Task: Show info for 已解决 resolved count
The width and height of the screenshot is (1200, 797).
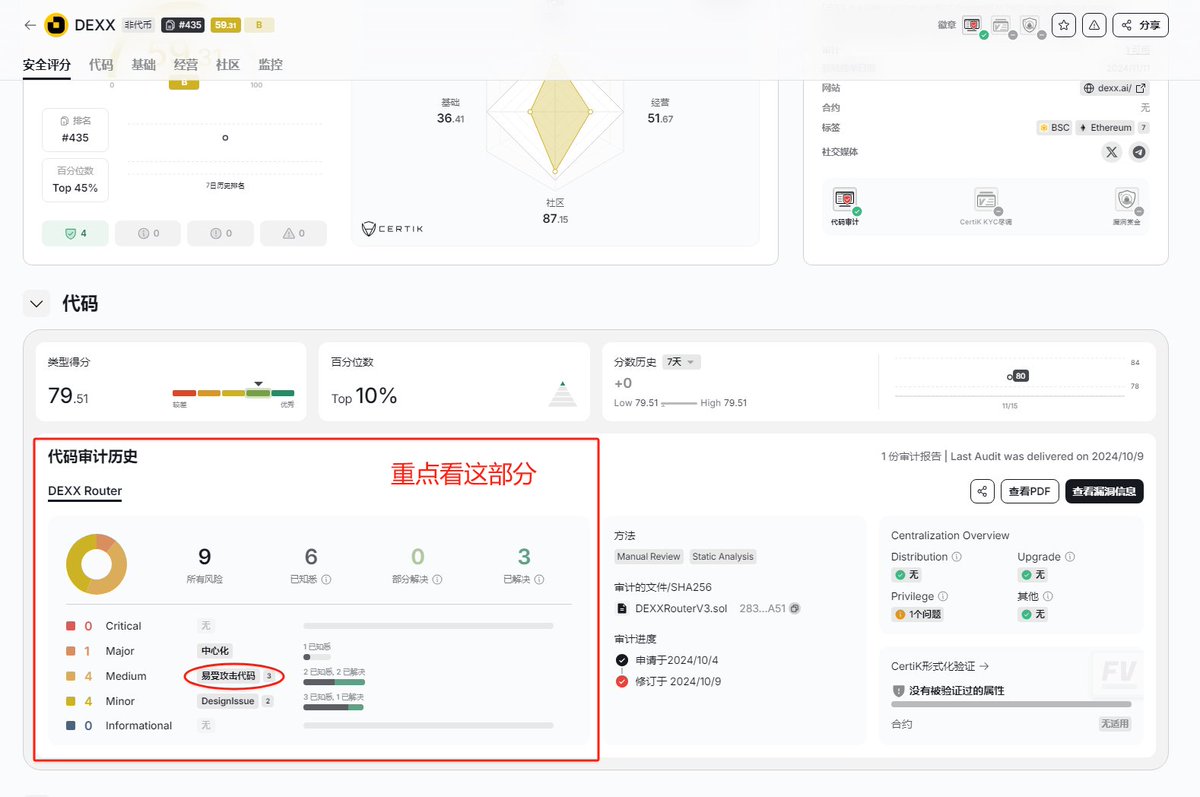Action: click(x=539, y=579)
